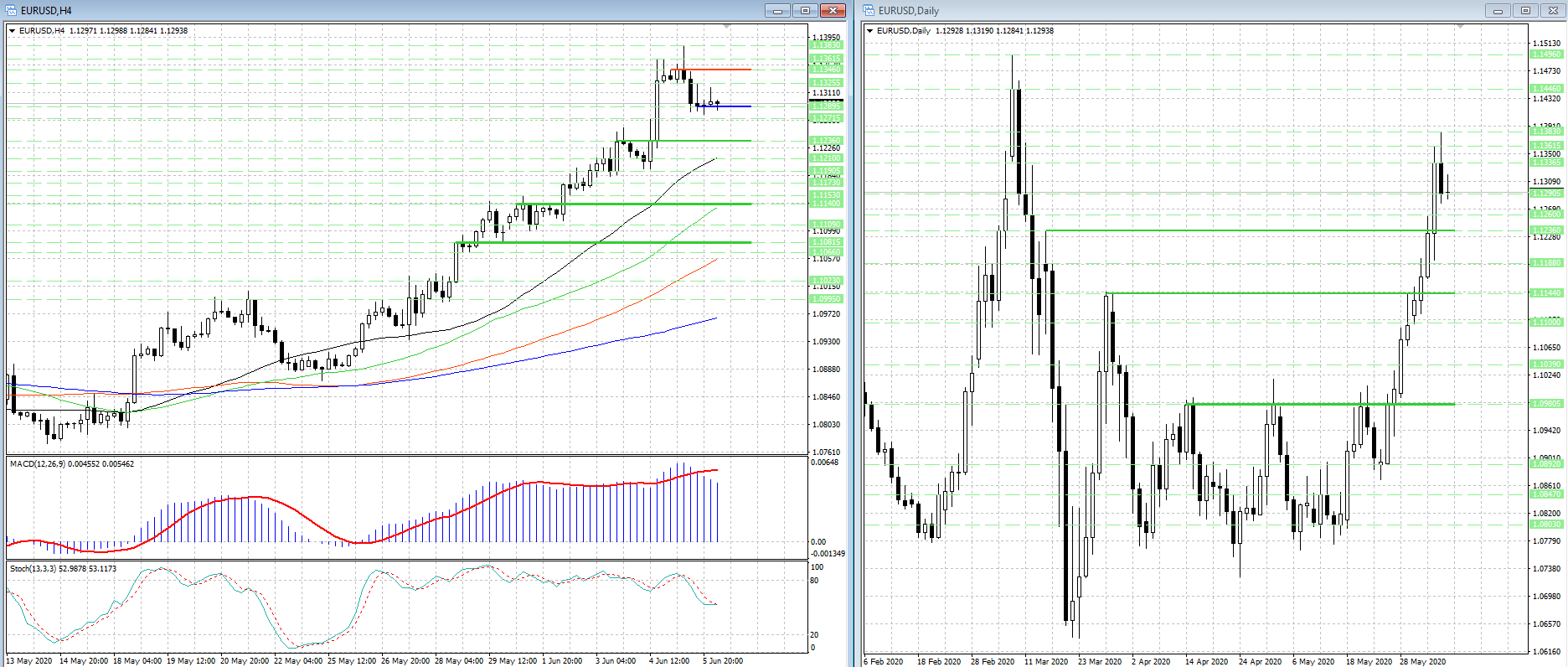The width and height of the screenshot is (1568, 667).
Task: Expand the arrow beside EURUSD,Daily quote label
Action: point(870,31)
